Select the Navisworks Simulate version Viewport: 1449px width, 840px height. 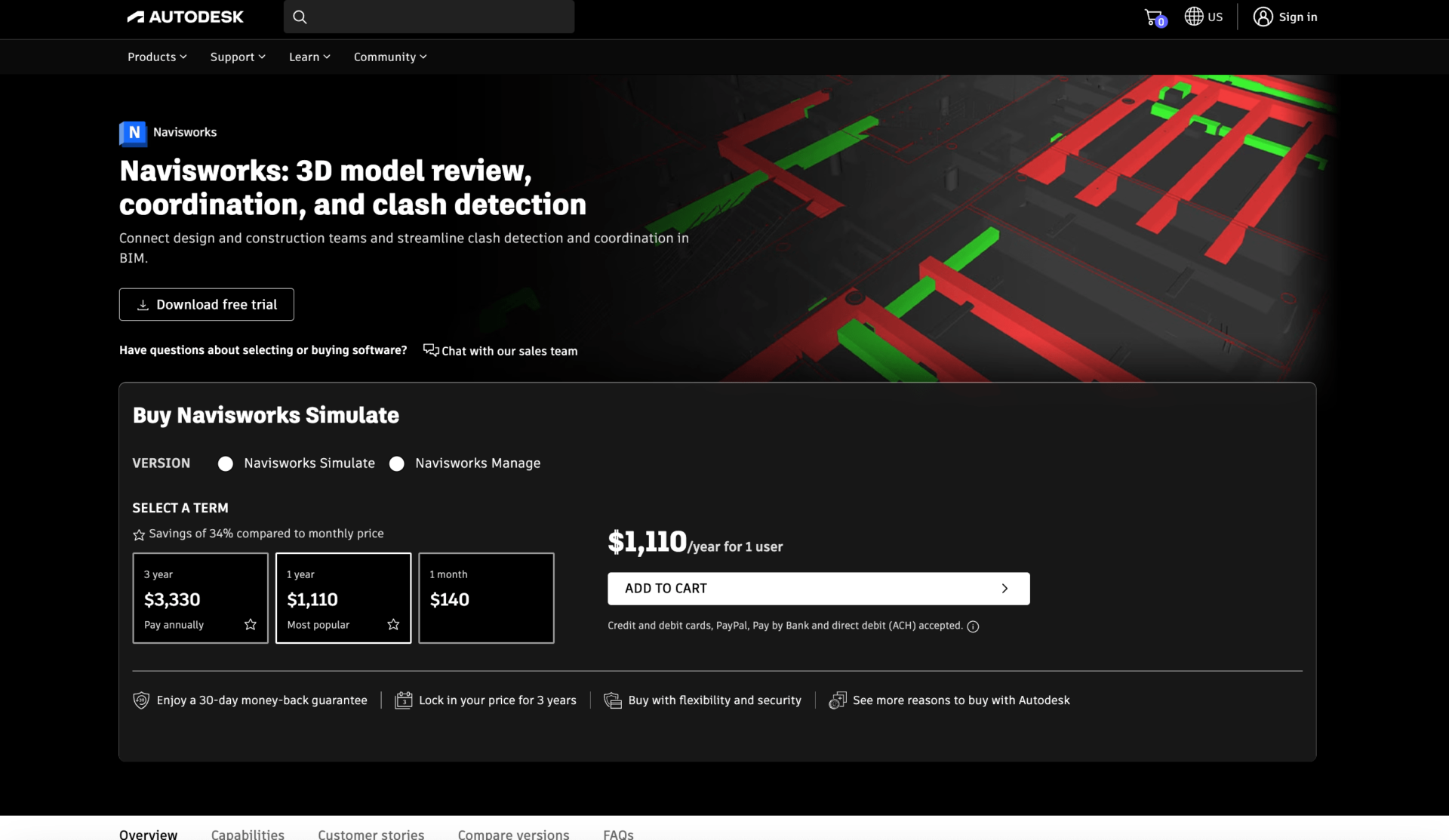click(225, 463)
